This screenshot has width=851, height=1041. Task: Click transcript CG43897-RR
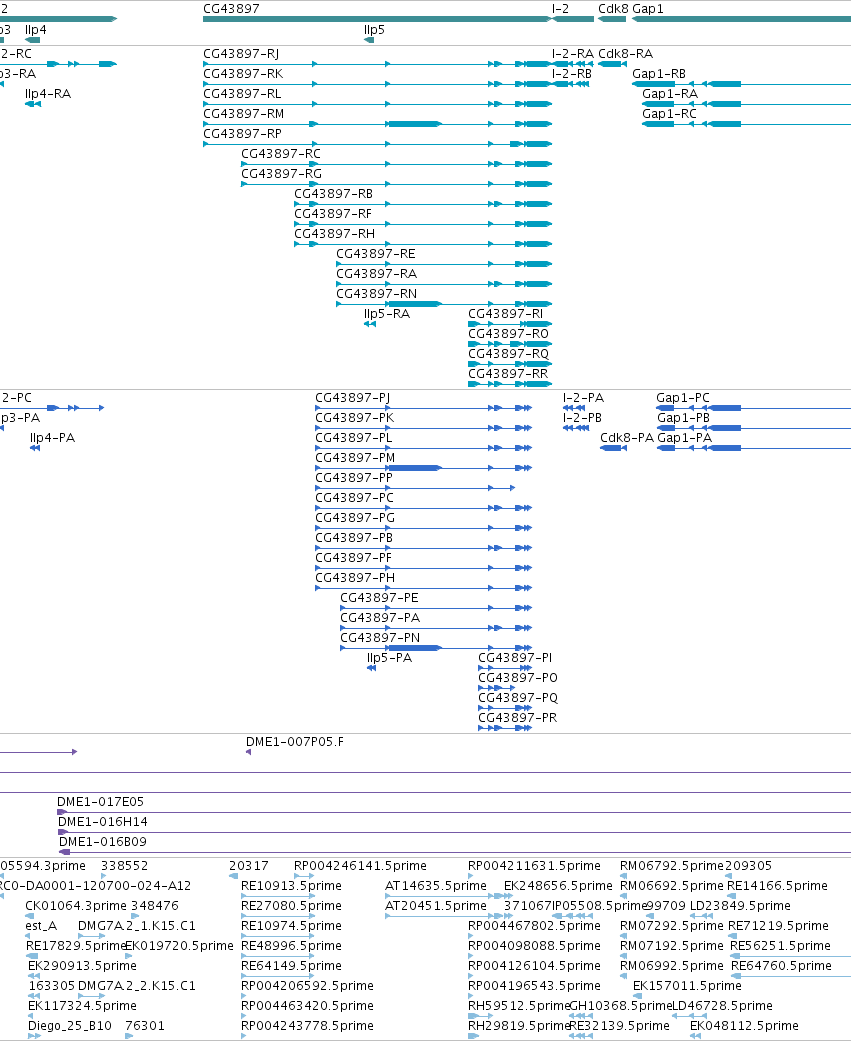coord(508,372)
